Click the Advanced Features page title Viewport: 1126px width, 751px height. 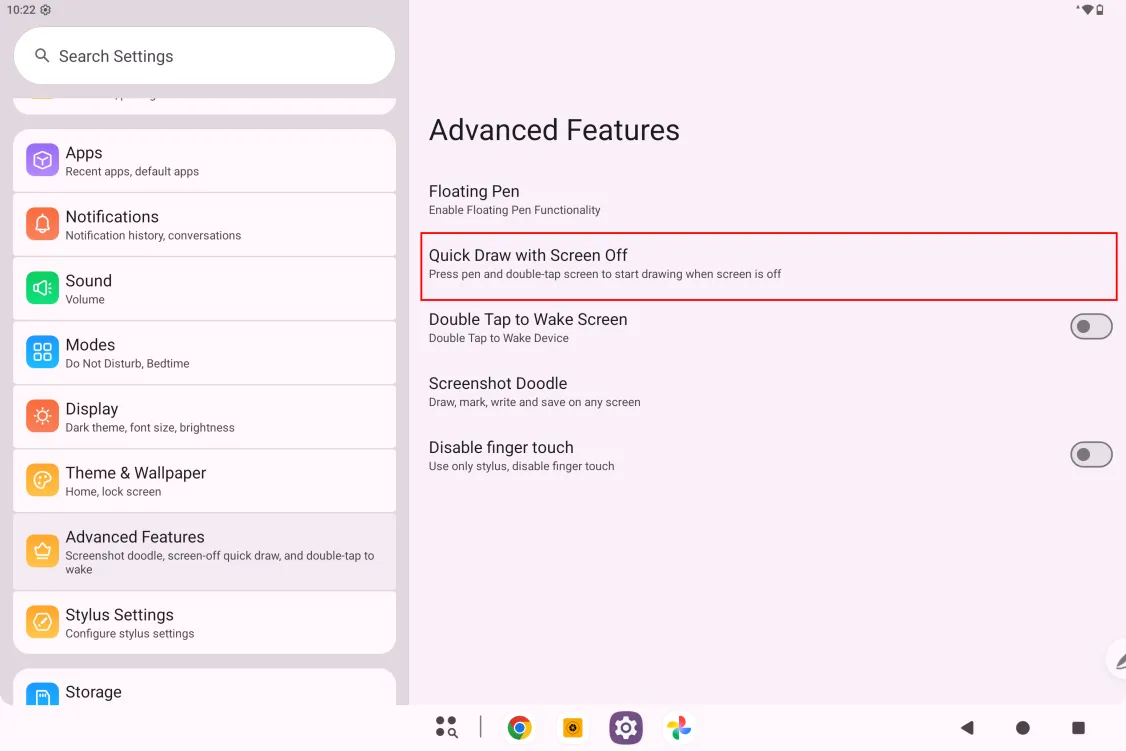554,130
